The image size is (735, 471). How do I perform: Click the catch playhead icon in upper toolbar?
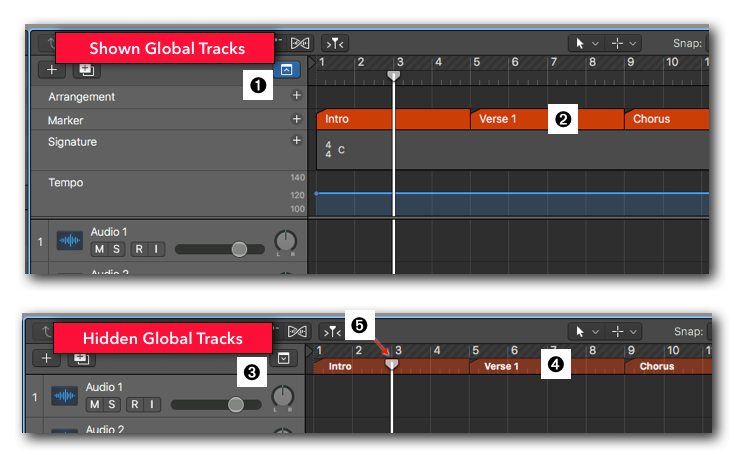click(x=334, y=43)
